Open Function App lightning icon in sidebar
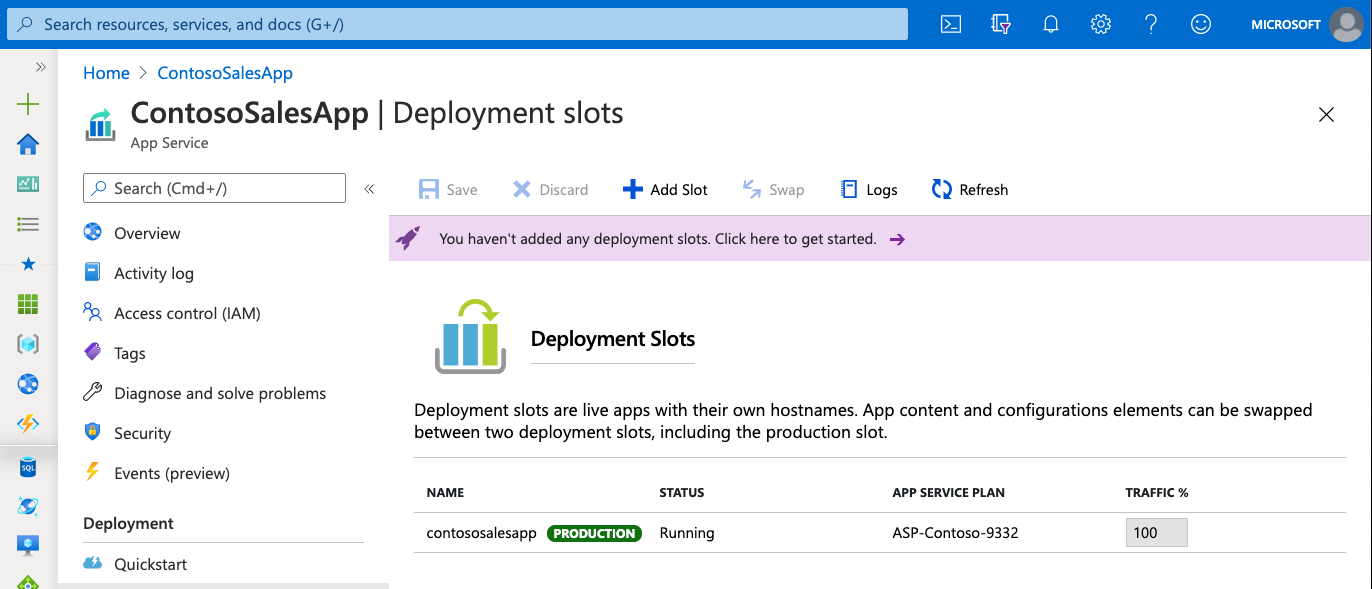Image resolution: width=1372 pixels, height=589 pixels. (28, 424)
